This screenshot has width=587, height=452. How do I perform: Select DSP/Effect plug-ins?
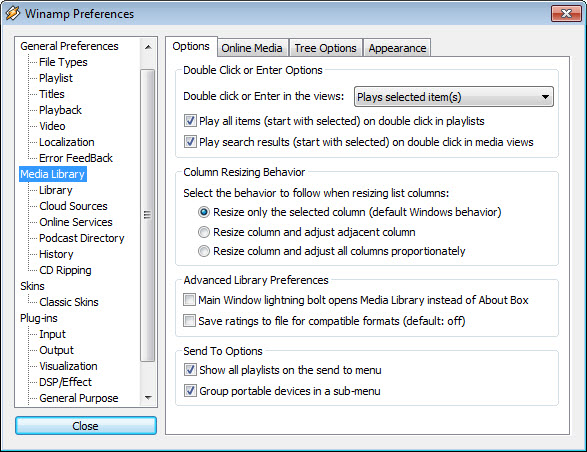tap(65, 382)
